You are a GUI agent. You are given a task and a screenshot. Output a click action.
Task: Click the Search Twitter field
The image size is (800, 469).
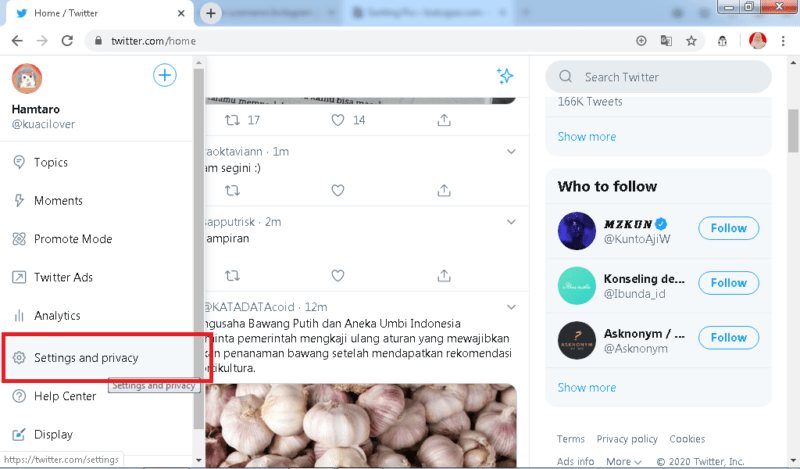pyautogui.click(x=658, y=77)
